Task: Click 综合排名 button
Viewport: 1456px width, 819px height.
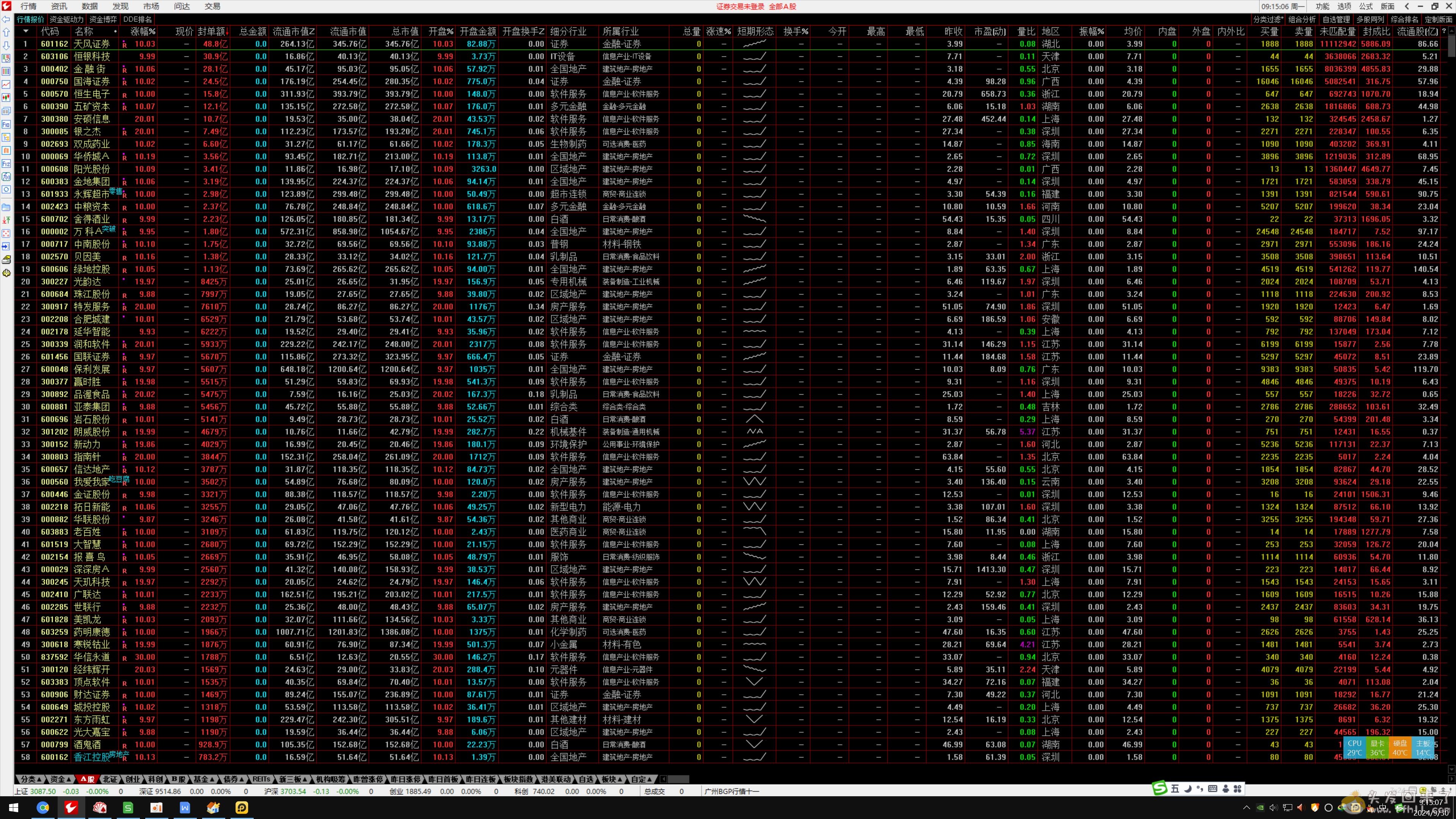Action: tap(1404, 19)
